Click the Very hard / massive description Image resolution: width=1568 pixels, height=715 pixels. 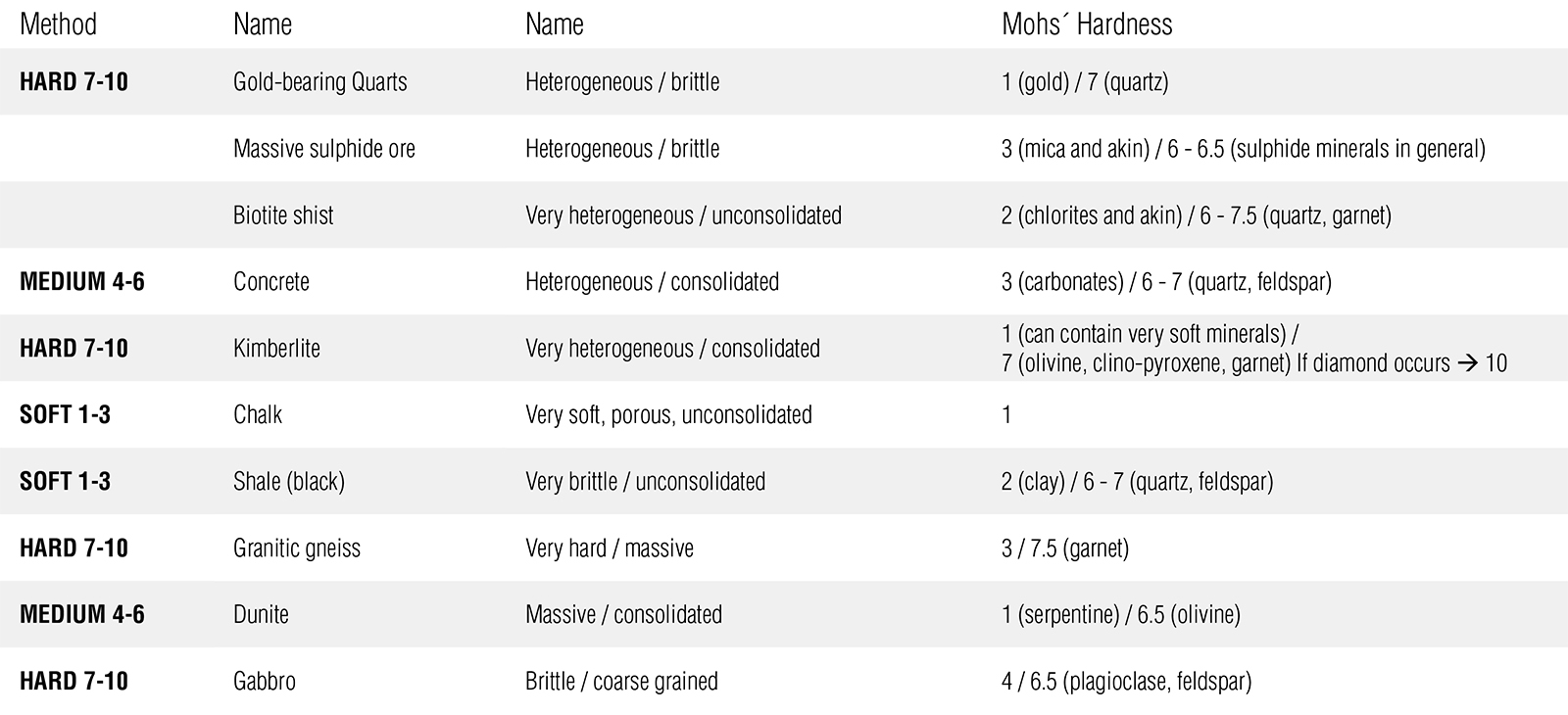click(x=609, y=548)
